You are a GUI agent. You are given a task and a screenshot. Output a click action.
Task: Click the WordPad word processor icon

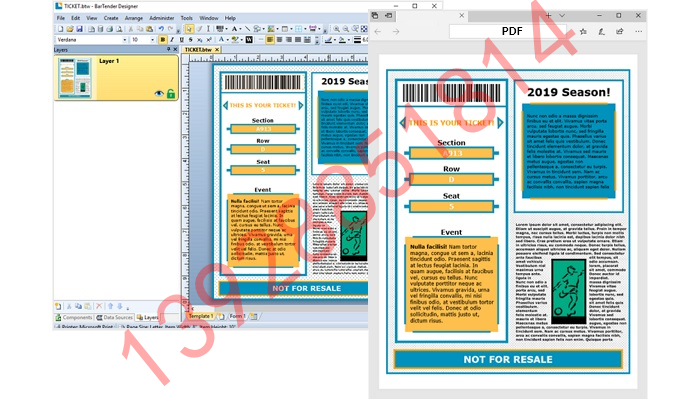[249, 40]
